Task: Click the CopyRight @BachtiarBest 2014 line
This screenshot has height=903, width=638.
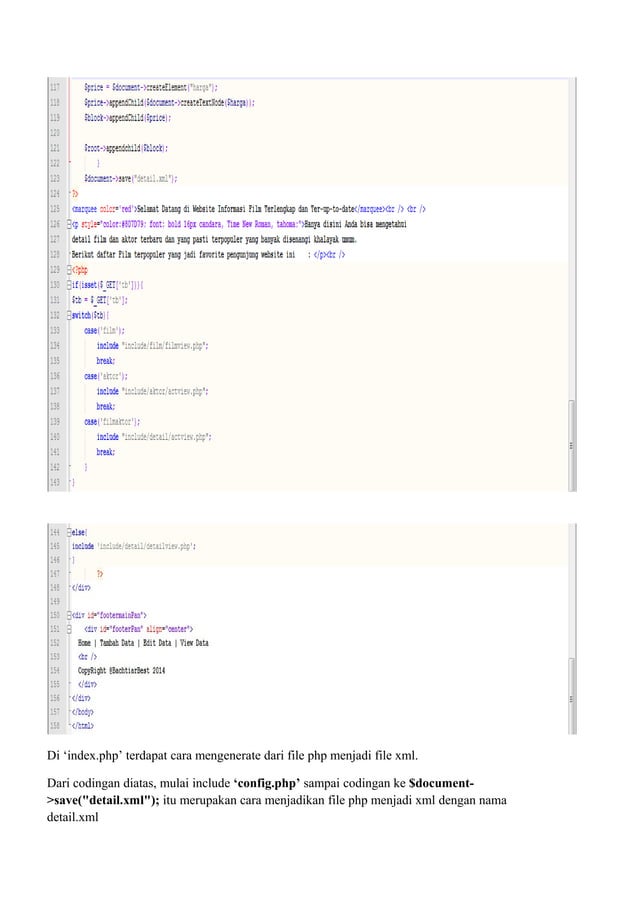Action: 121,670
